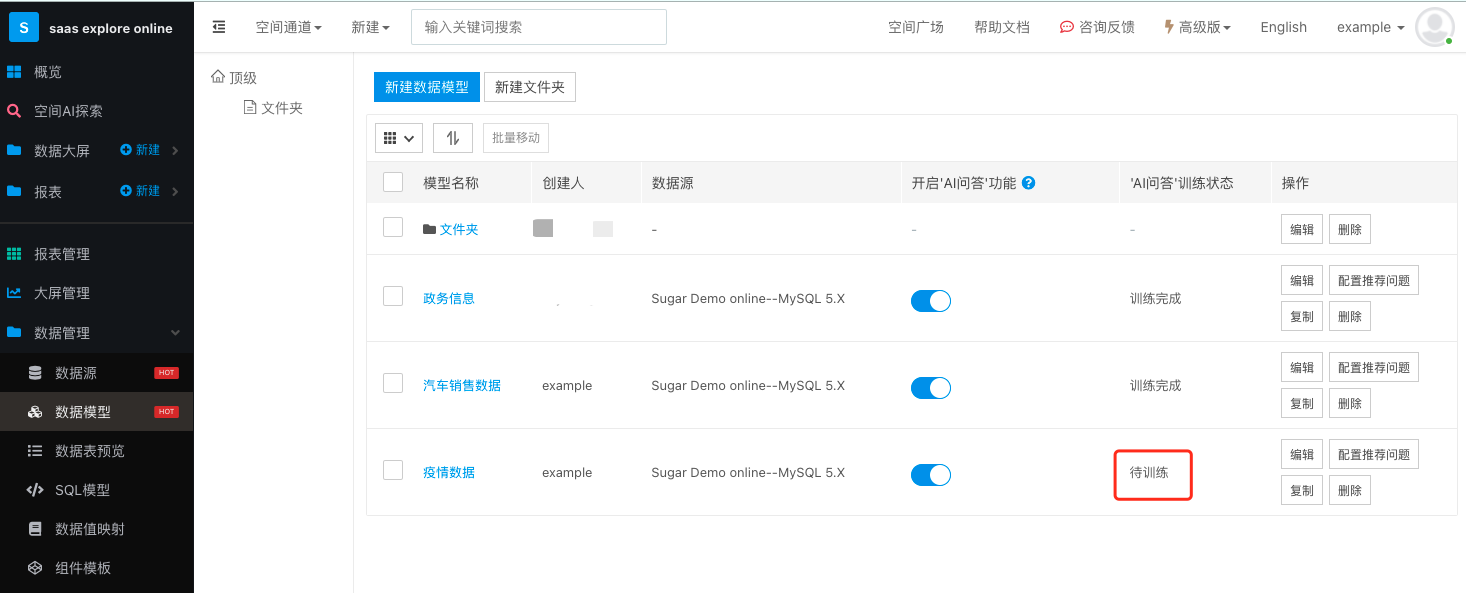The height and width of the screenshot is (593, 1466).
Task: Expand the grid view mode dropdown
Action: point(399,138)
